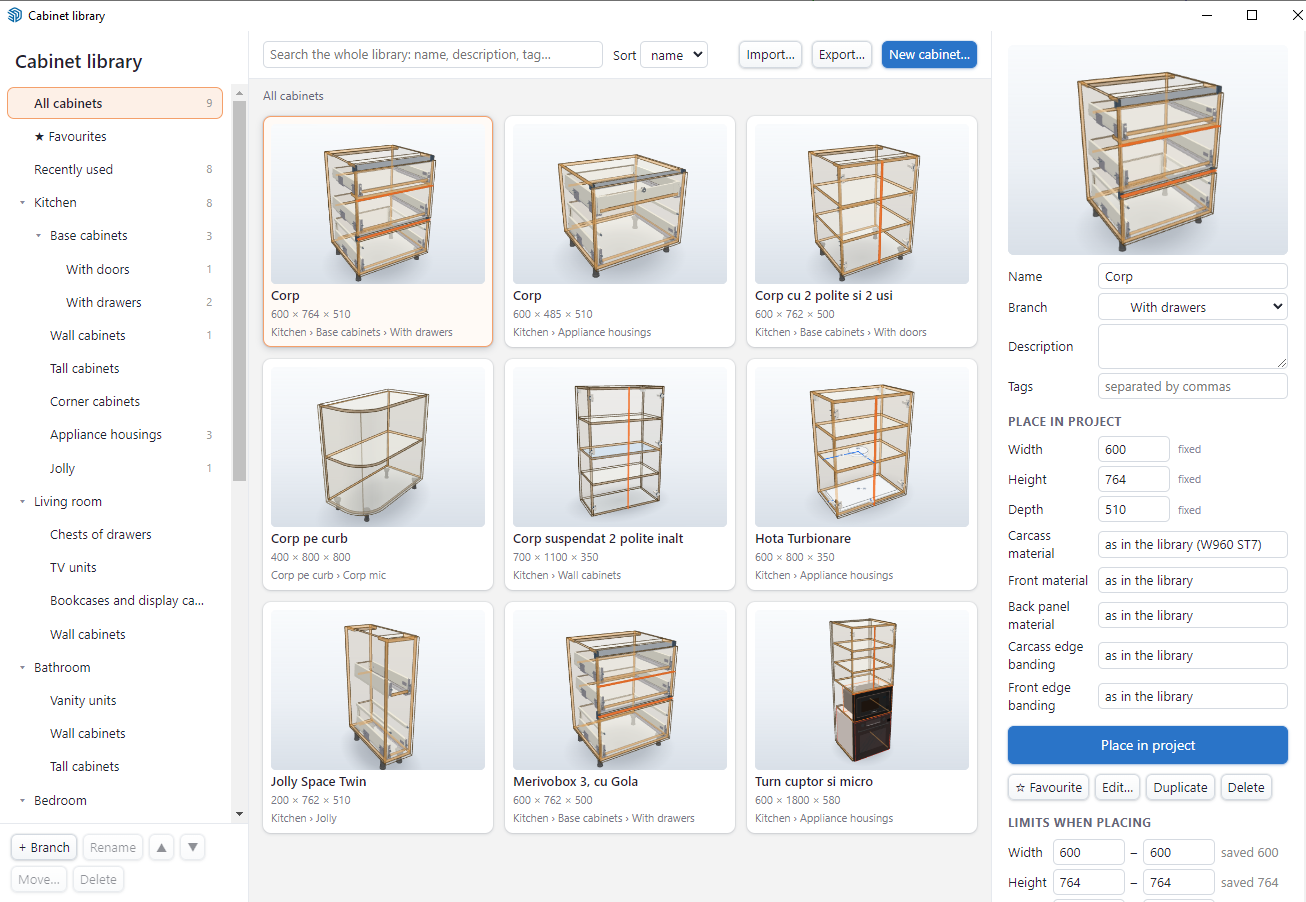The height and width of the screenshot is (902, 1306).
Task: Focus the library search field
Action: [x=433, y=55]
